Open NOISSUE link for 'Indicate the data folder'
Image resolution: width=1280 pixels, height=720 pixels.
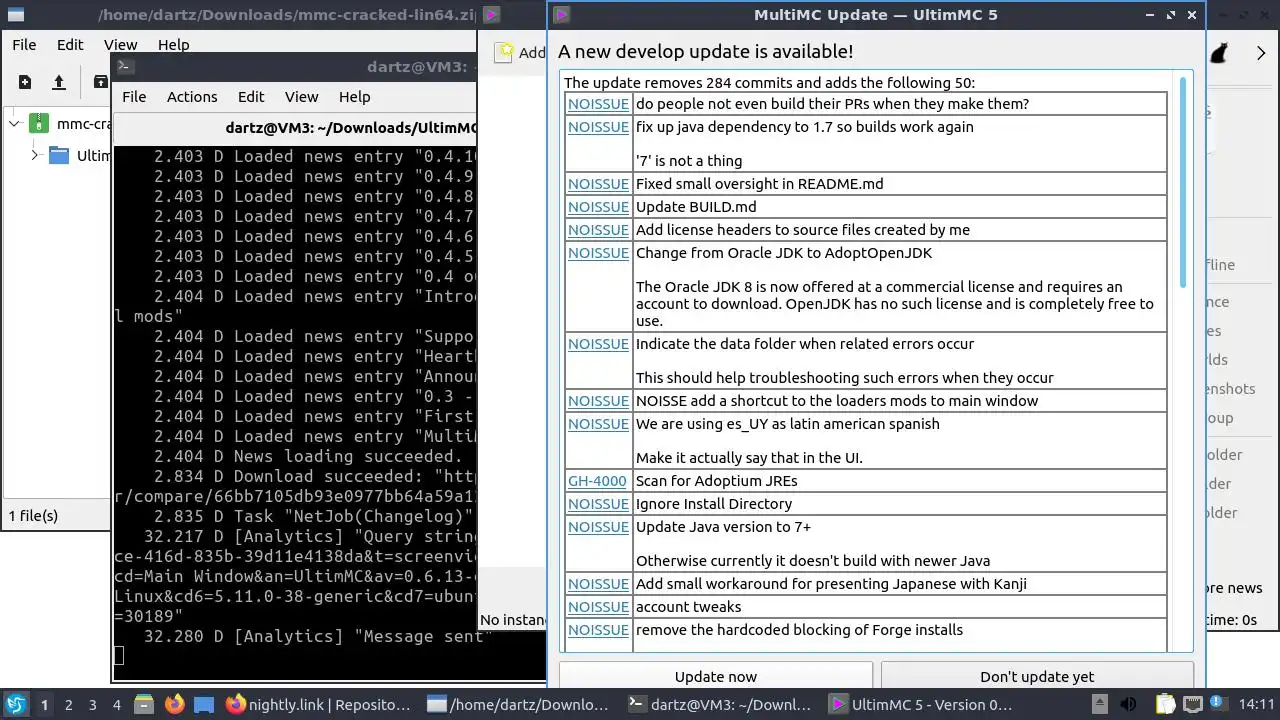click(598, 344)
